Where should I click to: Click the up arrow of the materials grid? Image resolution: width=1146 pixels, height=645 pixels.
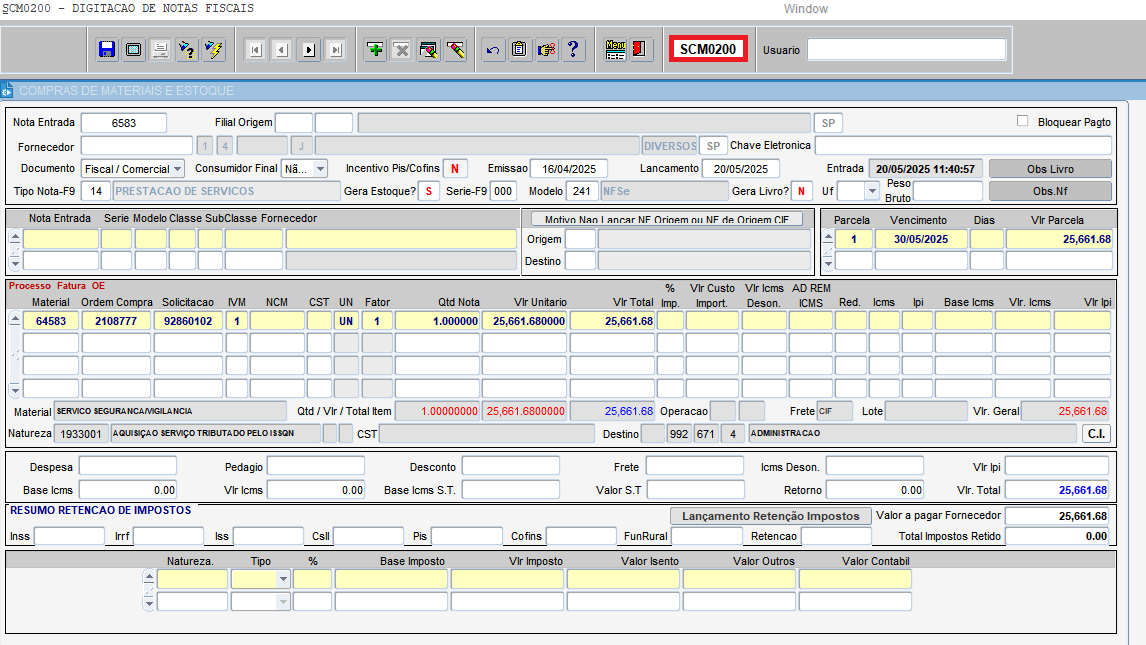tap(15, 319)
